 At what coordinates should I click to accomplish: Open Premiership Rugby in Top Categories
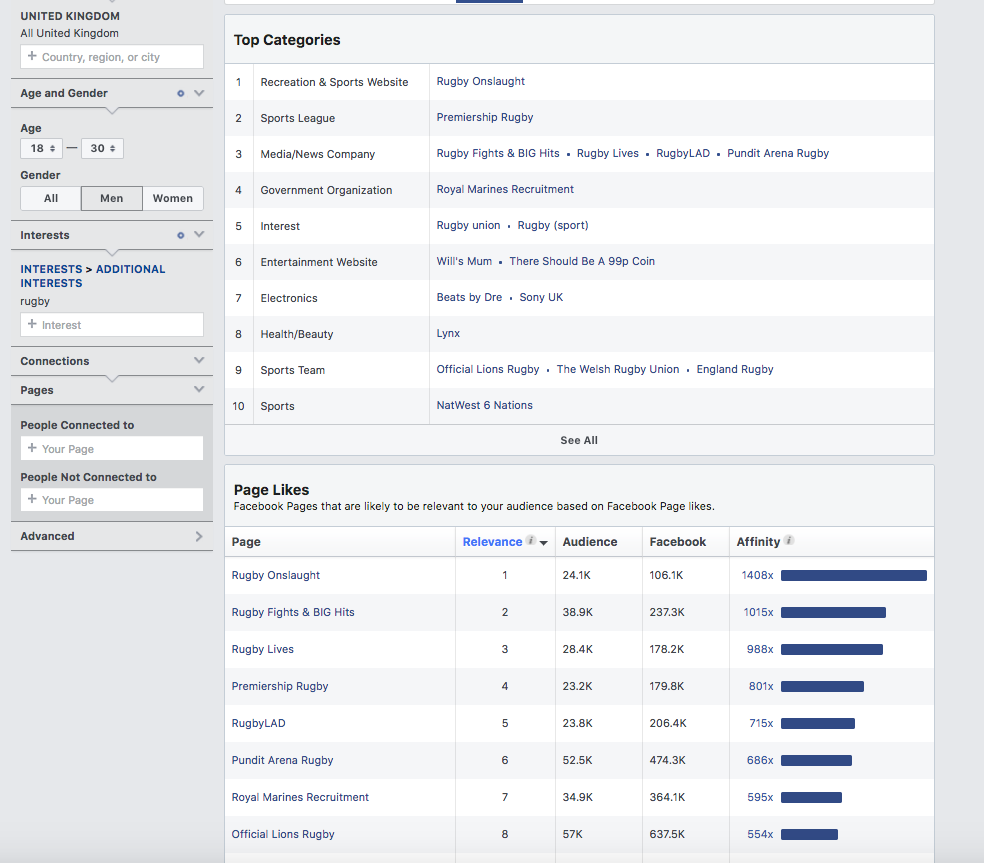click(485, 117)
